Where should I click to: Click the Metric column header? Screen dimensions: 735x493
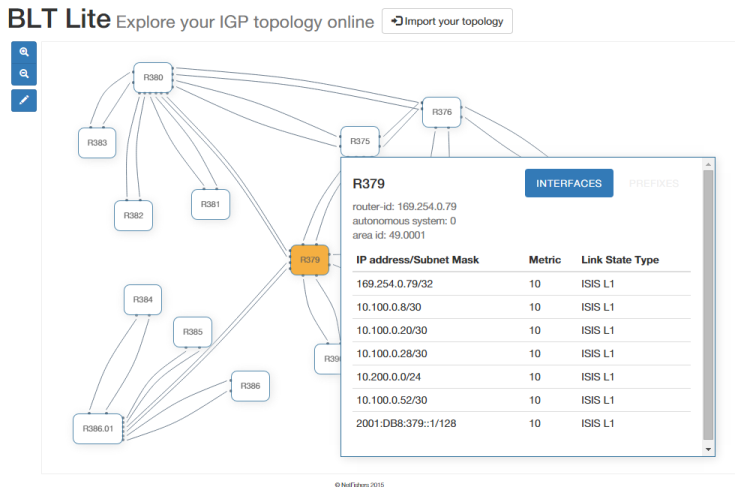(x=545, y=260)
